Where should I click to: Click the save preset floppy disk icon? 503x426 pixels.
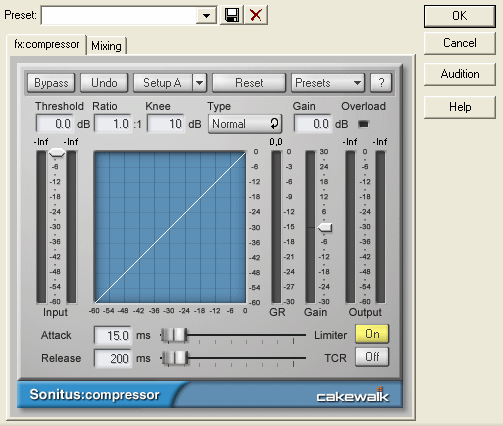click(x=232, y=15)
